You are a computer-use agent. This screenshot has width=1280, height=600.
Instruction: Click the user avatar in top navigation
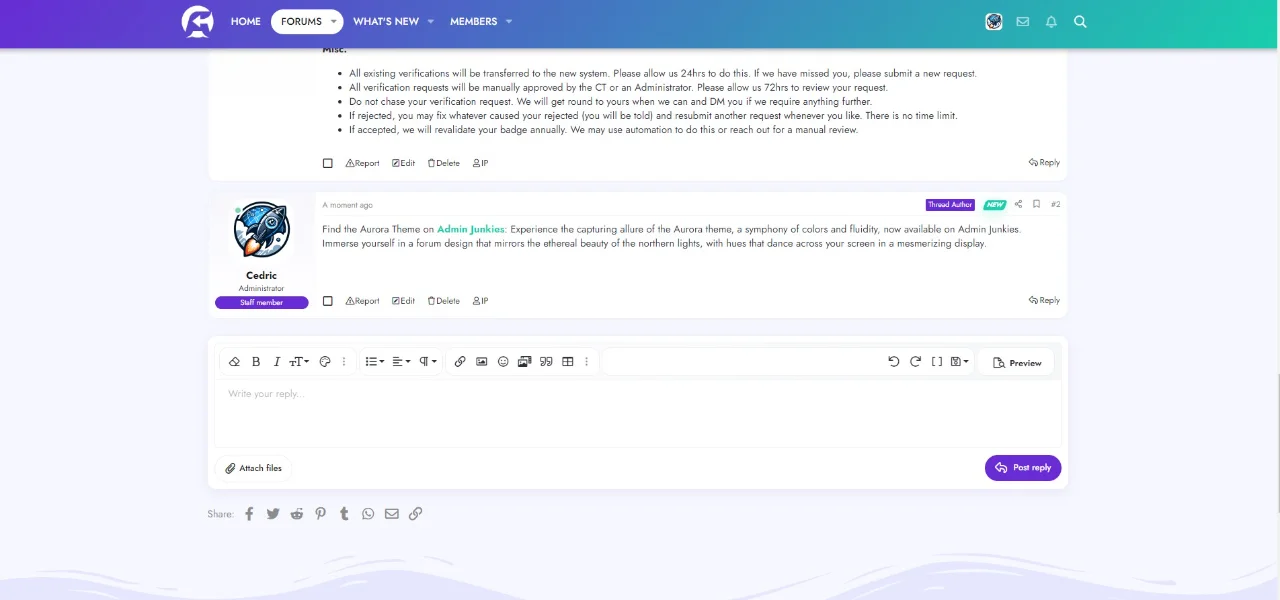[994, 21]
